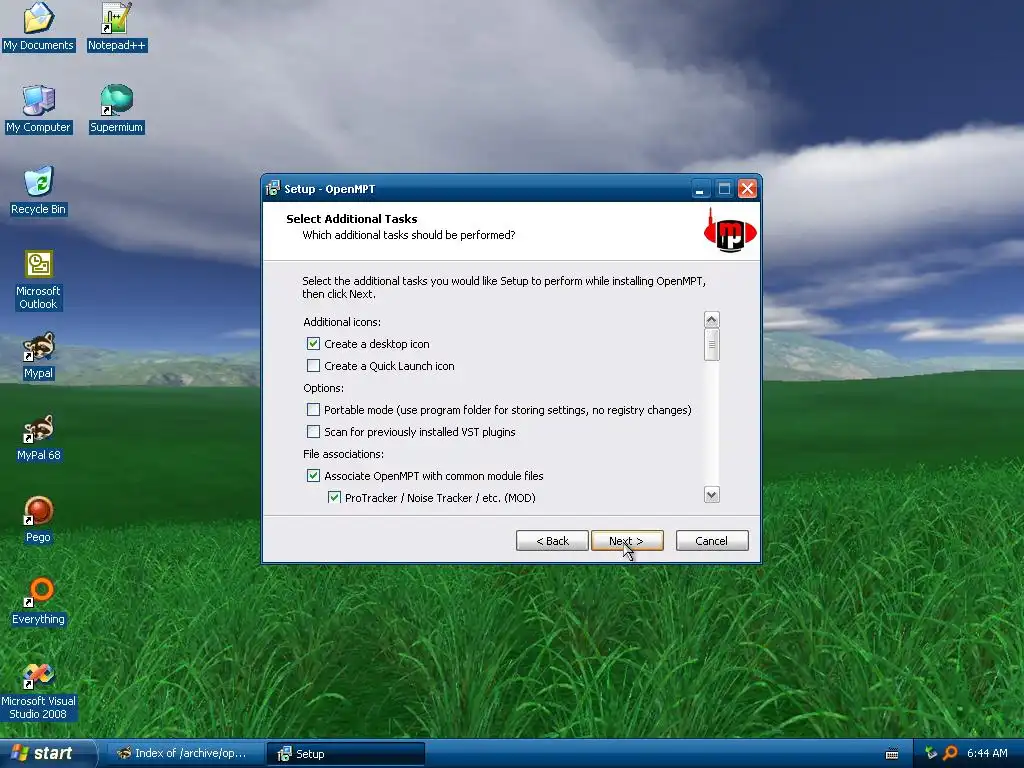Select the Mypal desktop shortcut
The width and height of the screenshot is (1024, 768).
(38, 356)
